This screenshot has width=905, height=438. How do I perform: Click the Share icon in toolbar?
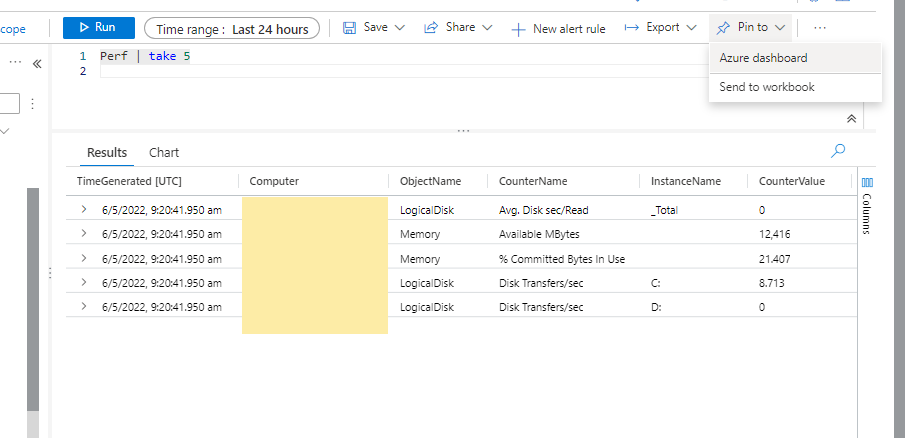(x=431, y=28)
